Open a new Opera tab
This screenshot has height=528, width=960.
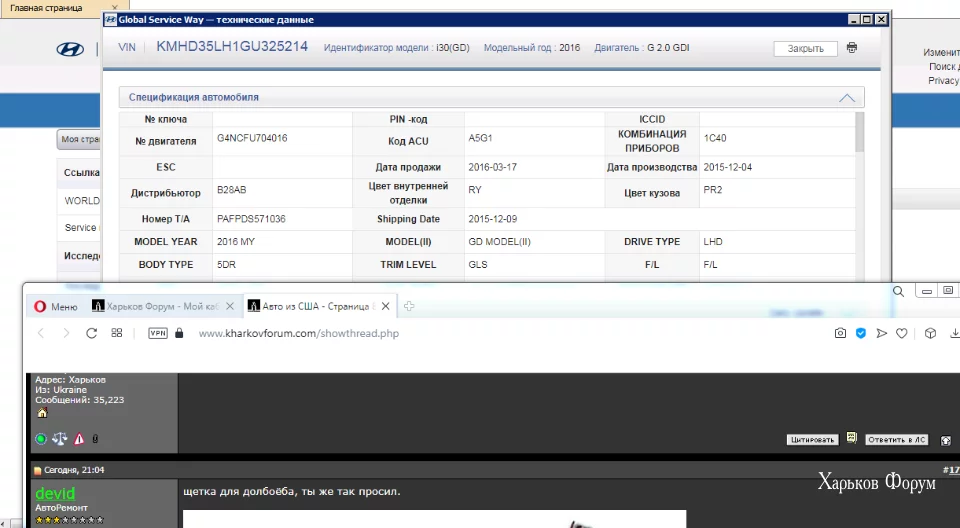click(x=409, y=306)
